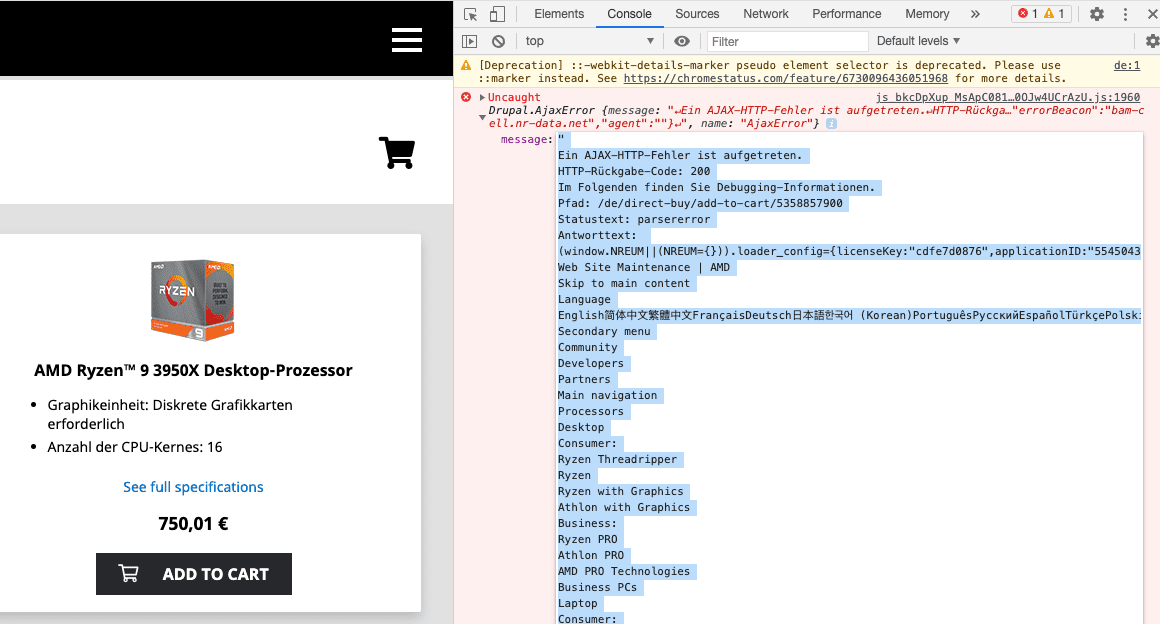Click the Secondary menu line
Image resolution: width=1160 pixels, height=624 pixels.
pyautogui.click(x=604, y=331)
